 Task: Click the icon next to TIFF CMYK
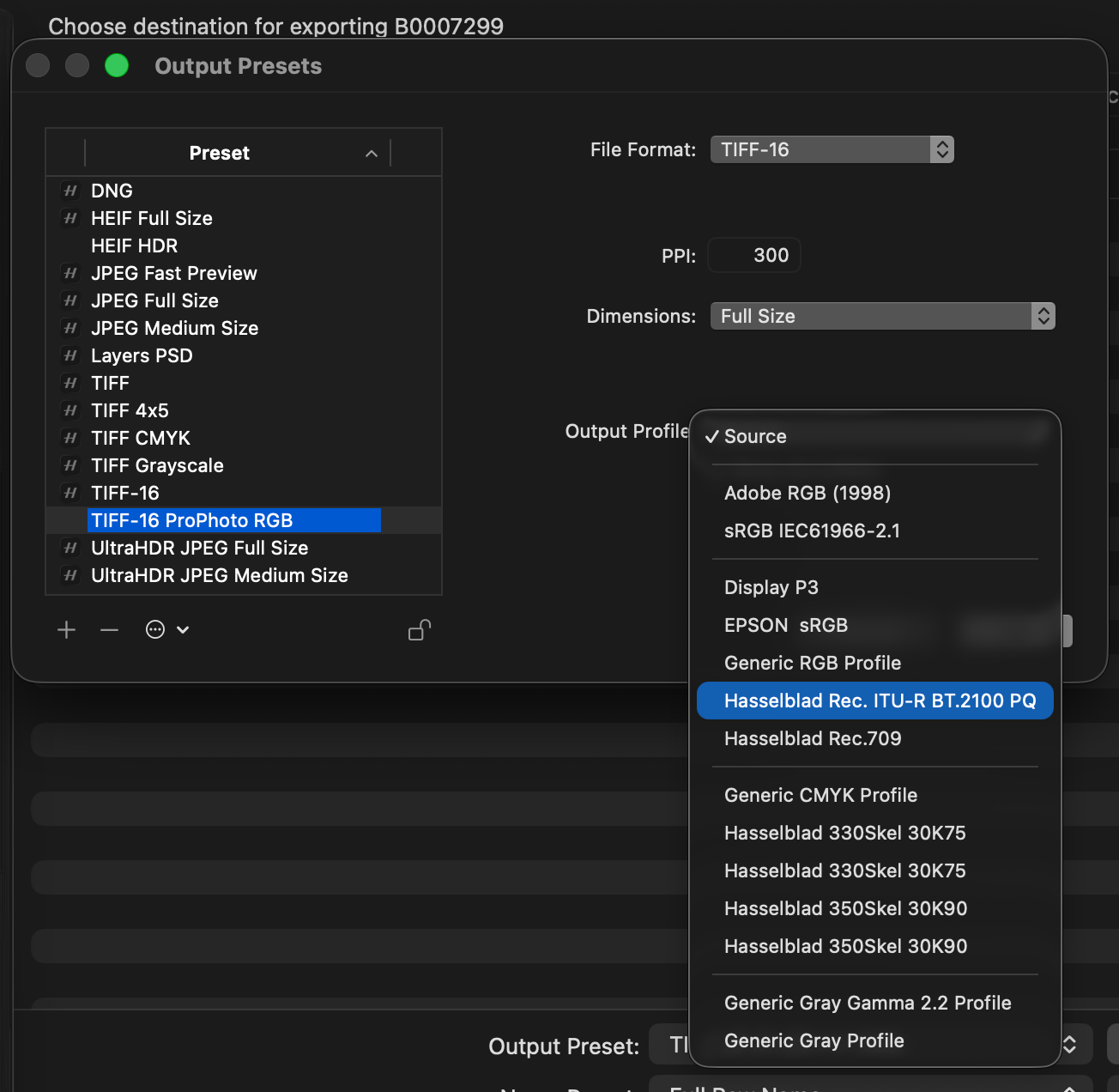tap(70, 438)
